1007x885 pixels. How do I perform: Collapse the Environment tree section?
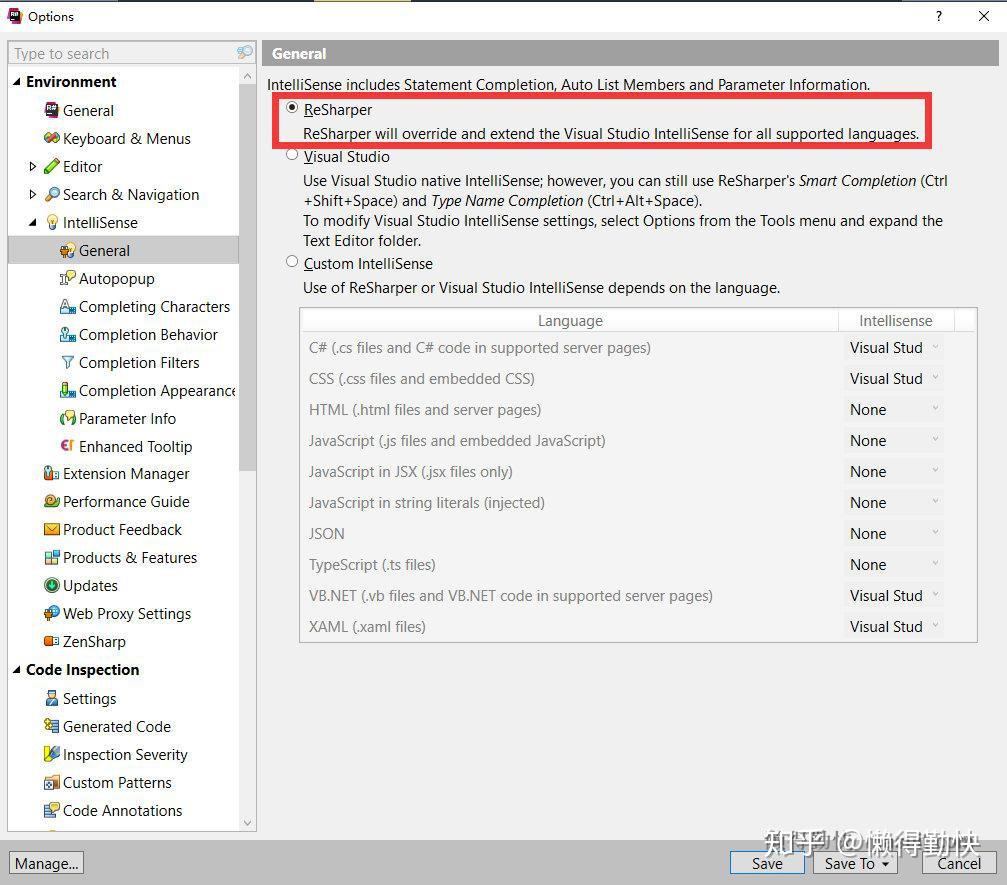(x=15, y=81)
